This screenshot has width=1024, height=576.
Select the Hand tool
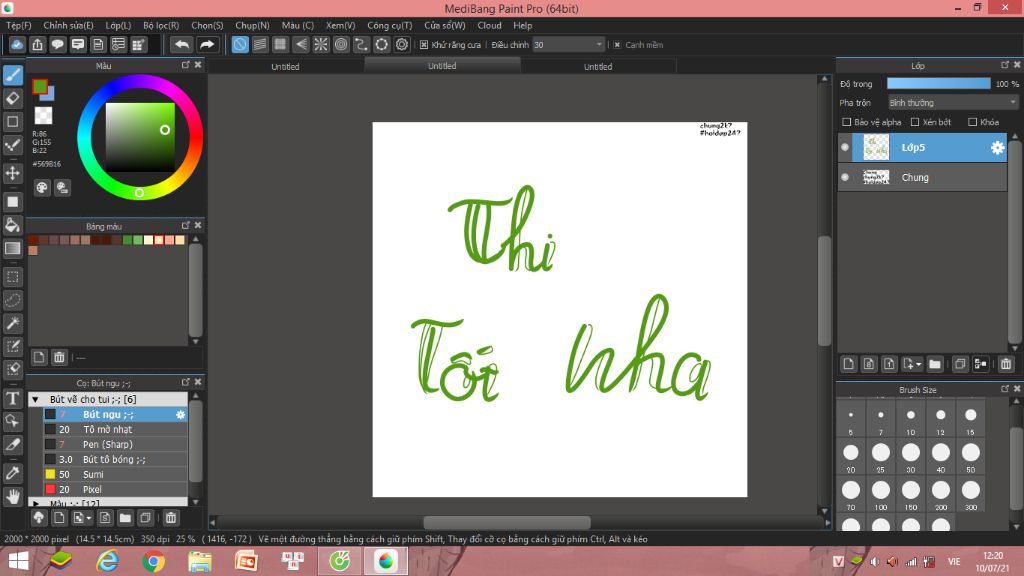coord(12,496)
